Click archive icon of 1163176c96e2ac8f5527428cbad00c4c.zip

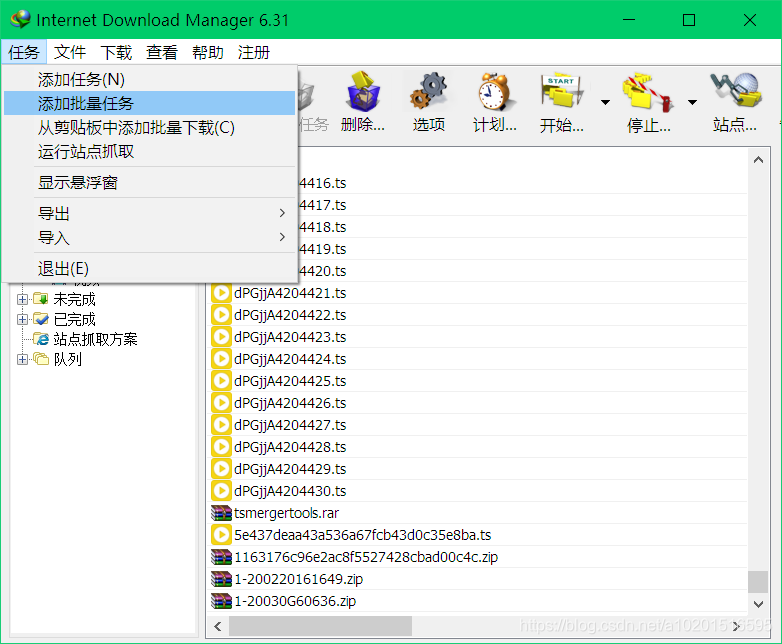[221, 557]
